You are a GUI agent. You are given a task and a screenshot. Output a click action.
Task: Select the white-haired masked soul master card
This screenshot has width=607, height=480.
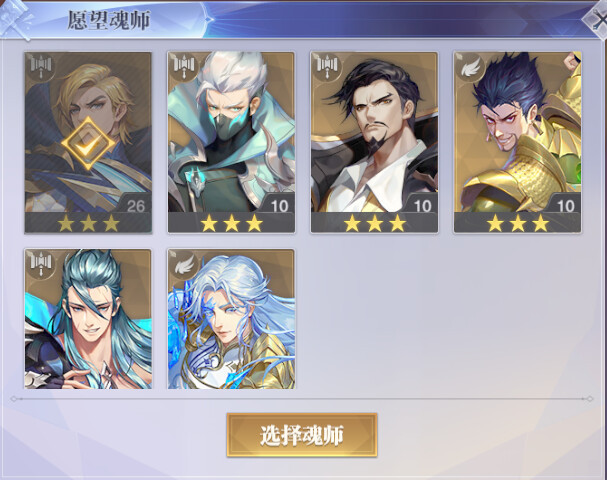pos(231,142)
